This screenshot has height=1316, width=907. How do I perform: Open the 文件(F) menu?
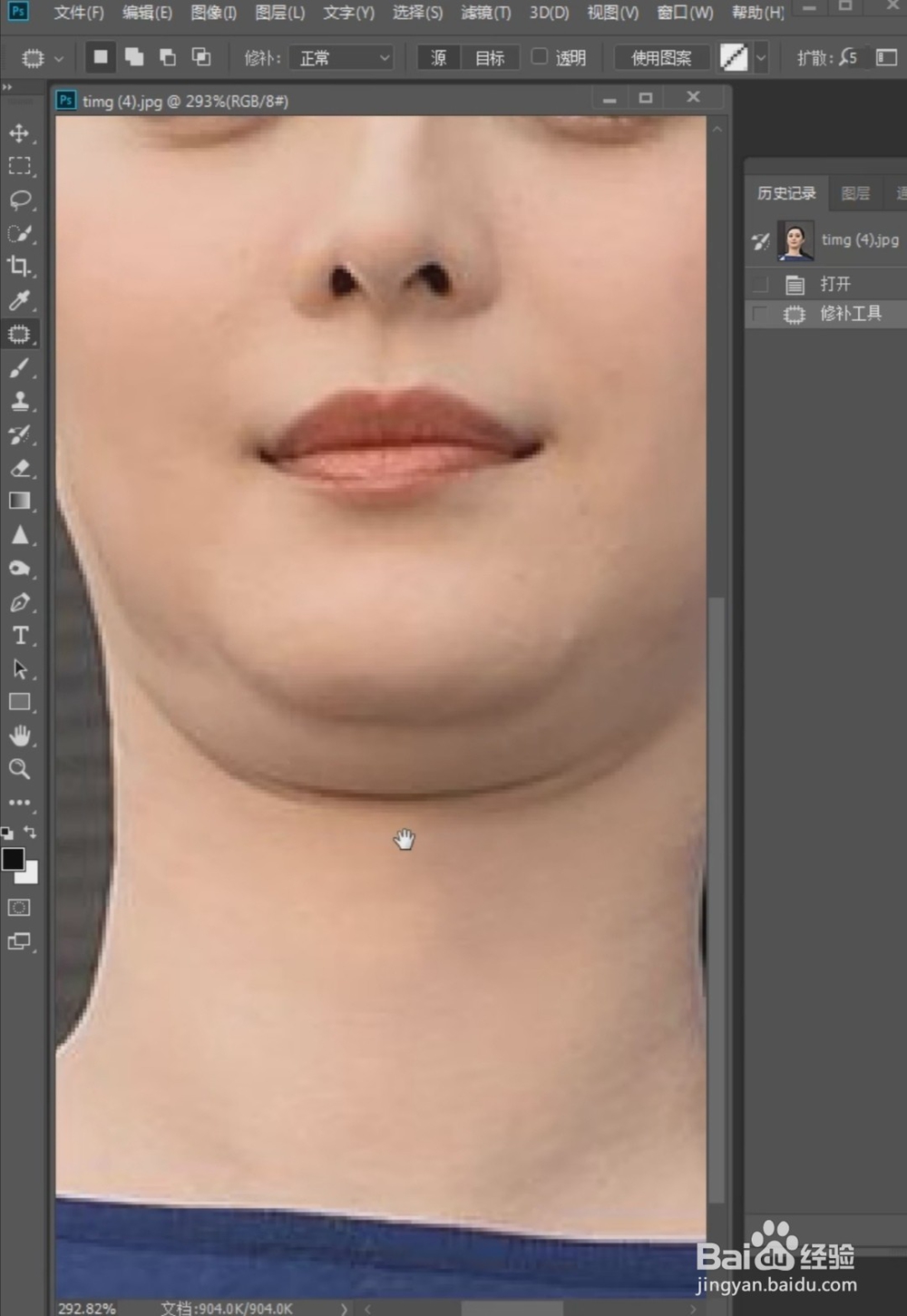tap(79, 13)
